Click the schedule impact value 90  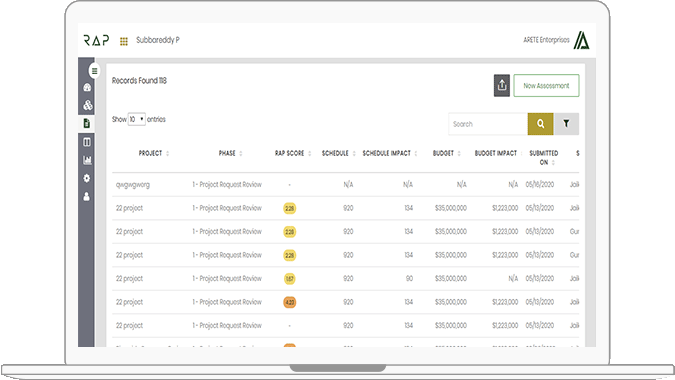pyautogui.click(x=409, y=279)
